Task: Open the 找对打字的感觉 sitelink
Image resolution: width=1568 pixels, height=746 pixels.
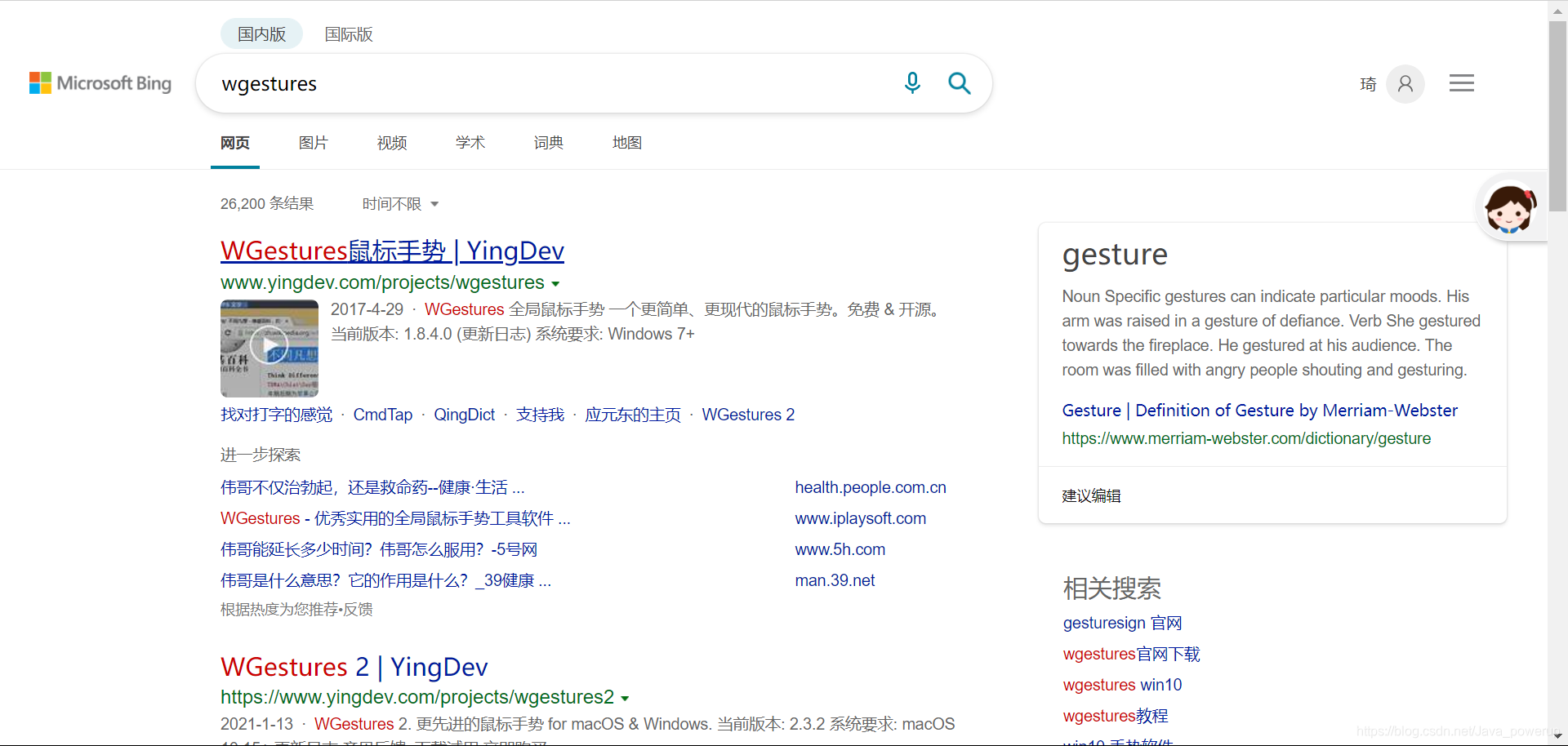Action: click(x=276, y=415)
